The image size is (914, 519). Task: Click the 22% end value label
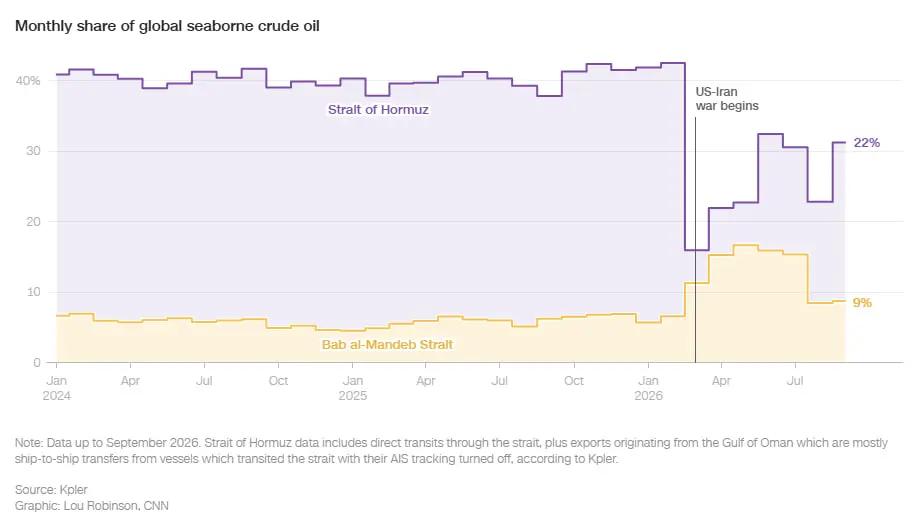867,143
